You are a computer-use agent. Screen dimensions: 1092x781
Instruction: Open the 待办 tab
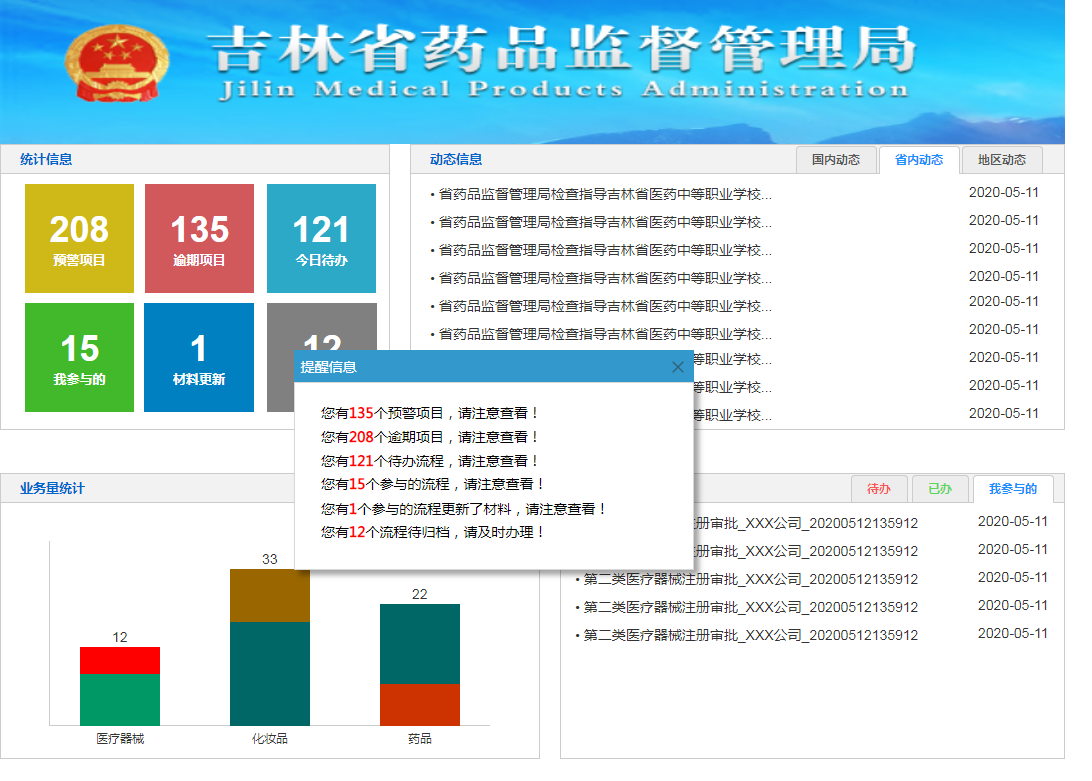(x=879, y=489)
